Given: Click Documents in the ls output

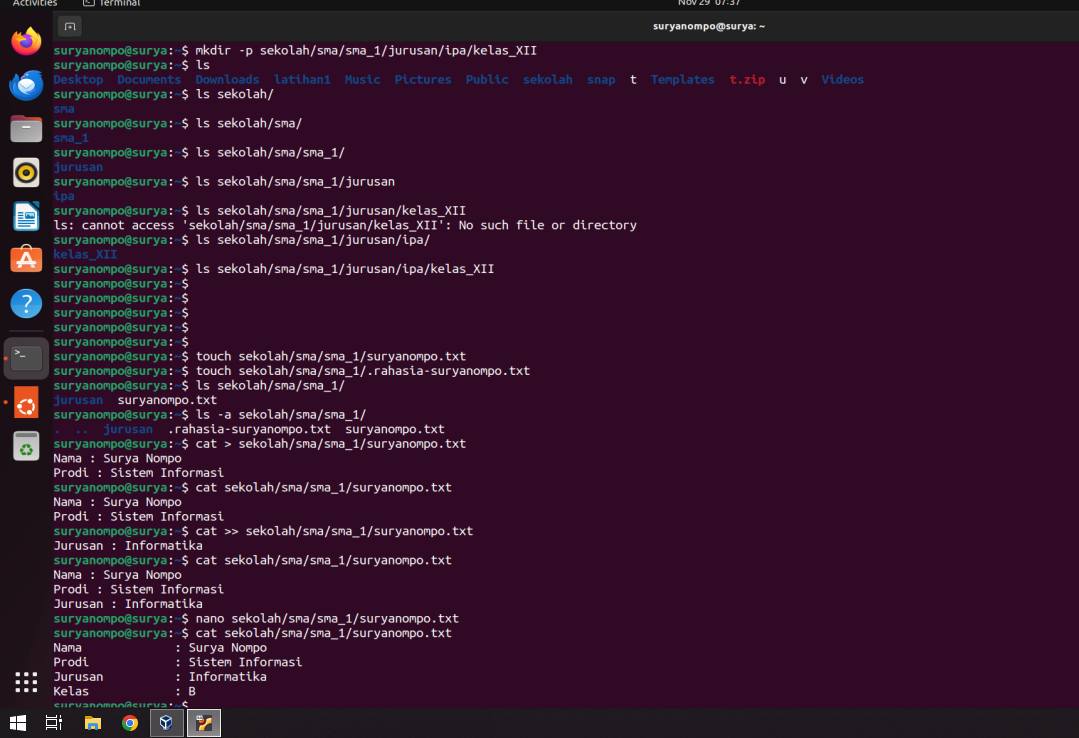Looking at the screenshot, I should [x=149, y=79].
